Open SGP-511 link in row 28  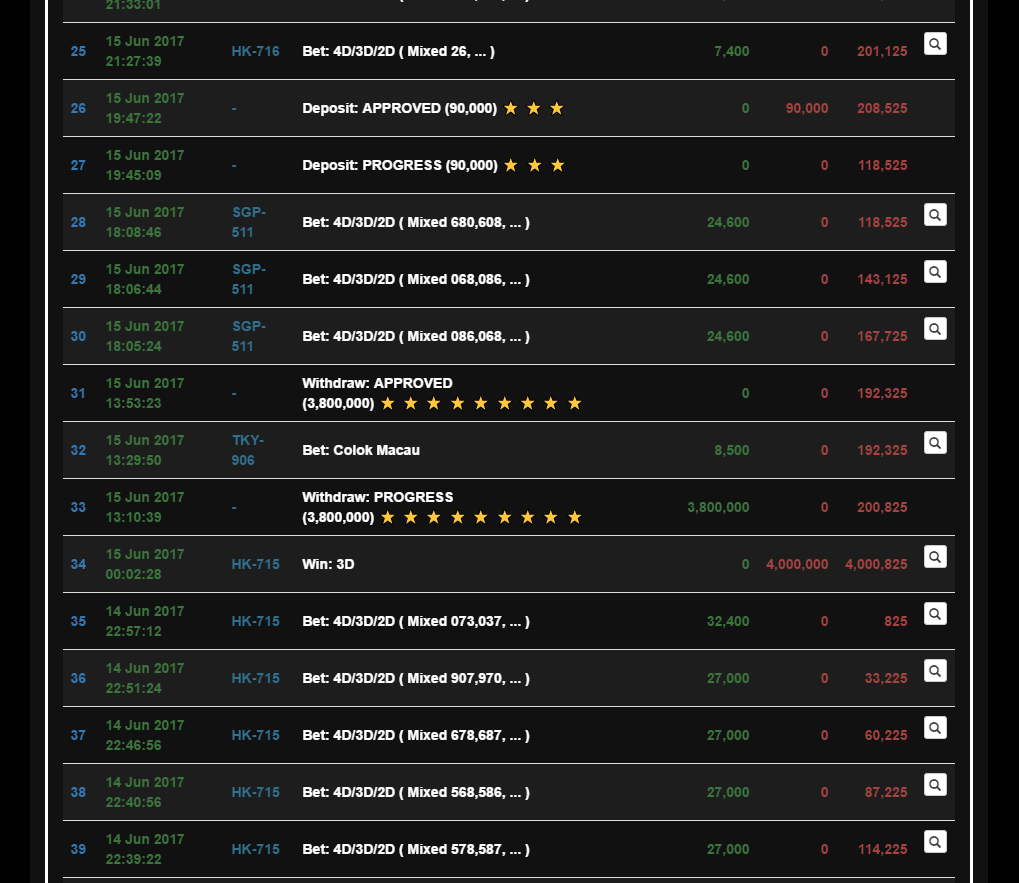248,222
